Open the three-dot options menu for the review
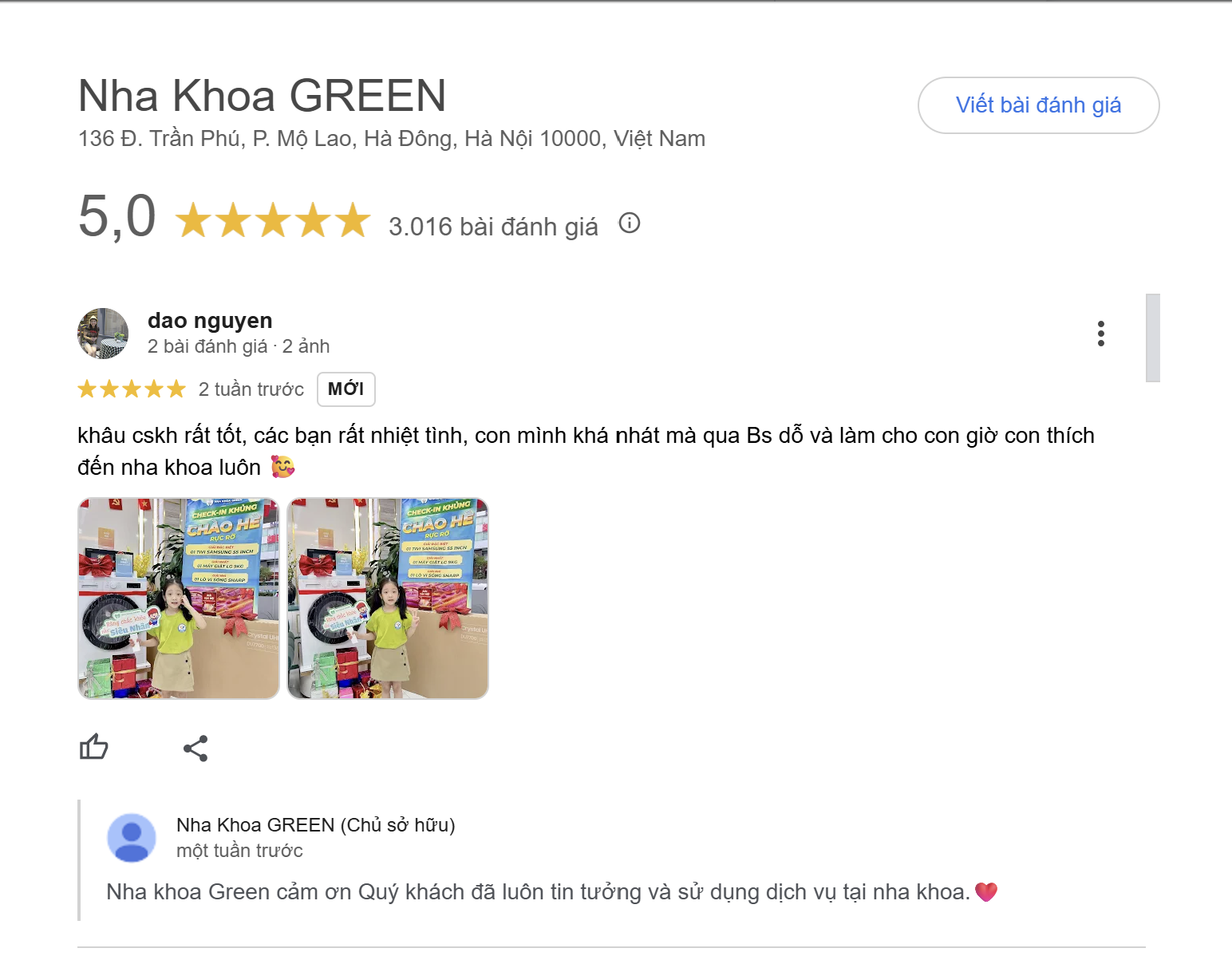 point(1101,334)
